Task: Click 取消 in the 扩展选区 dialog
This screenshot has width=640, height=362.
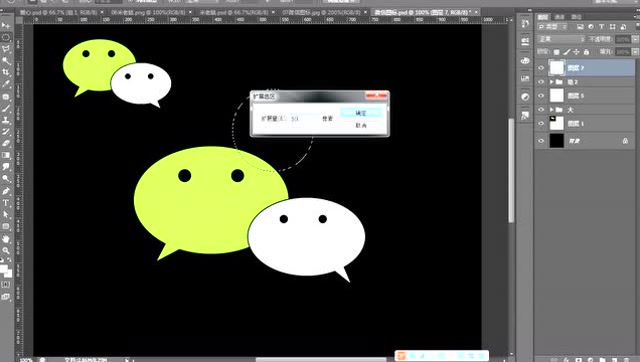Action: click(x=361, y=125)
